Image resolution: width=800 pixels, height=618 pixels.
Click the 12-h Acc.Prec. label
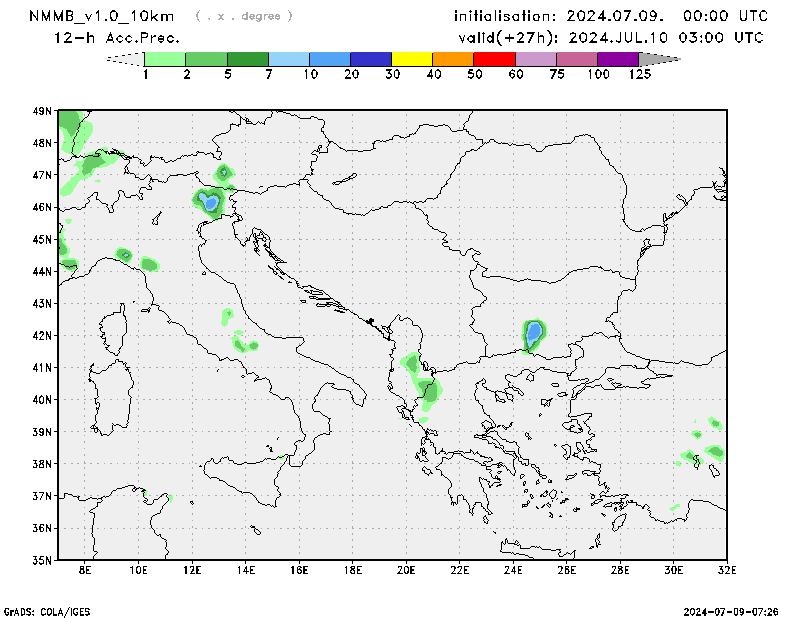[117, 38]
